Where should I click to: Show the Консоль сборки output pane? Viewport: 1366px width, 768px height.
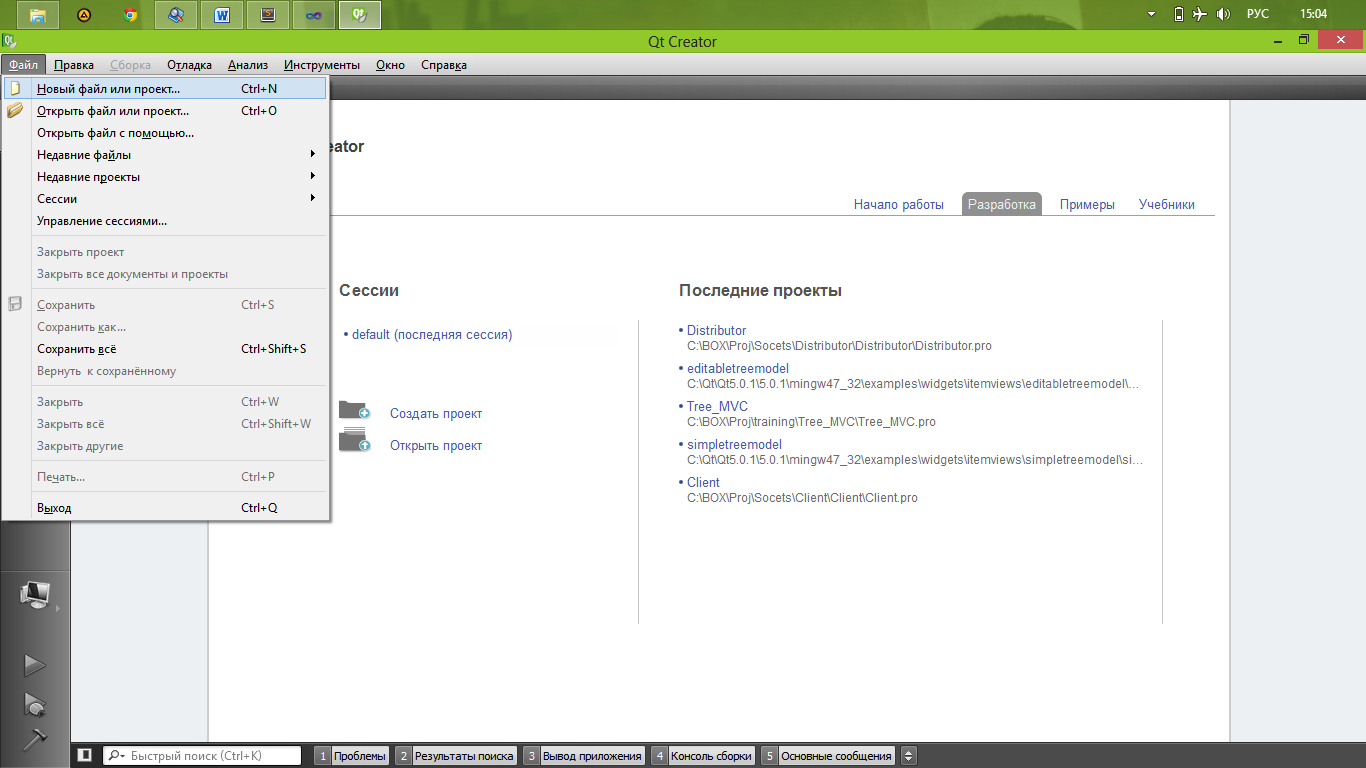click(x=703, y=756)
